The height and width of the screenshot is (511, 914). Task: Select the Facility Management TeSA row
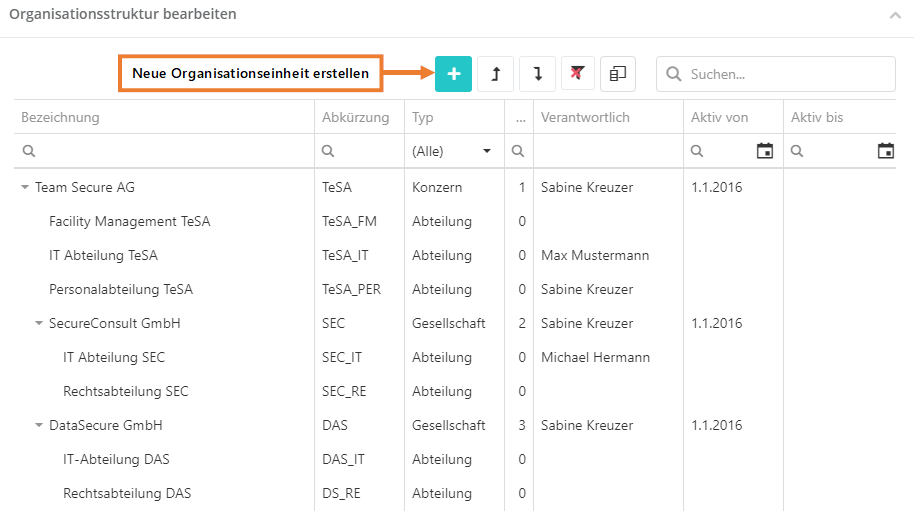tap(129, 221)
